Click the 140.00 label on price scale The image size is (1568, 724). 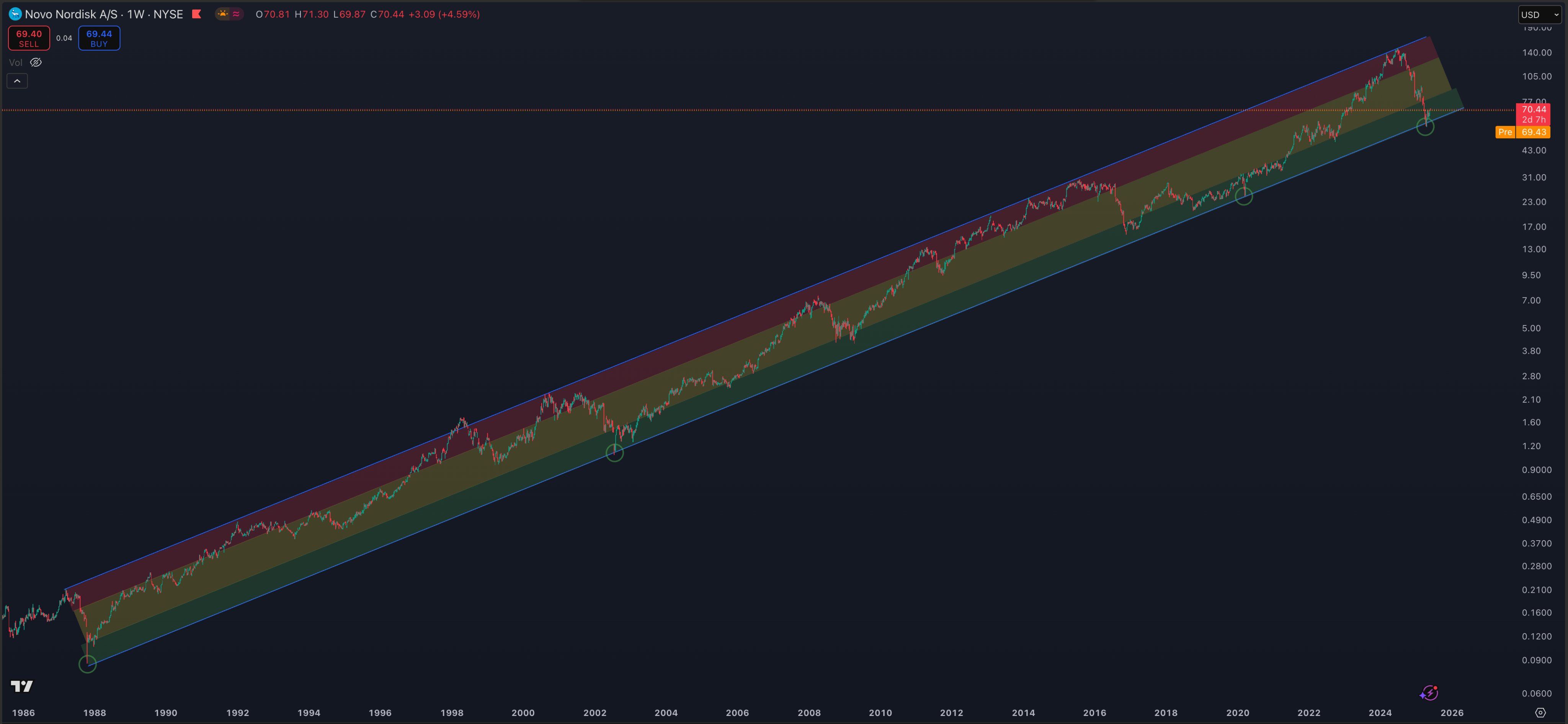coord(1536,52)
